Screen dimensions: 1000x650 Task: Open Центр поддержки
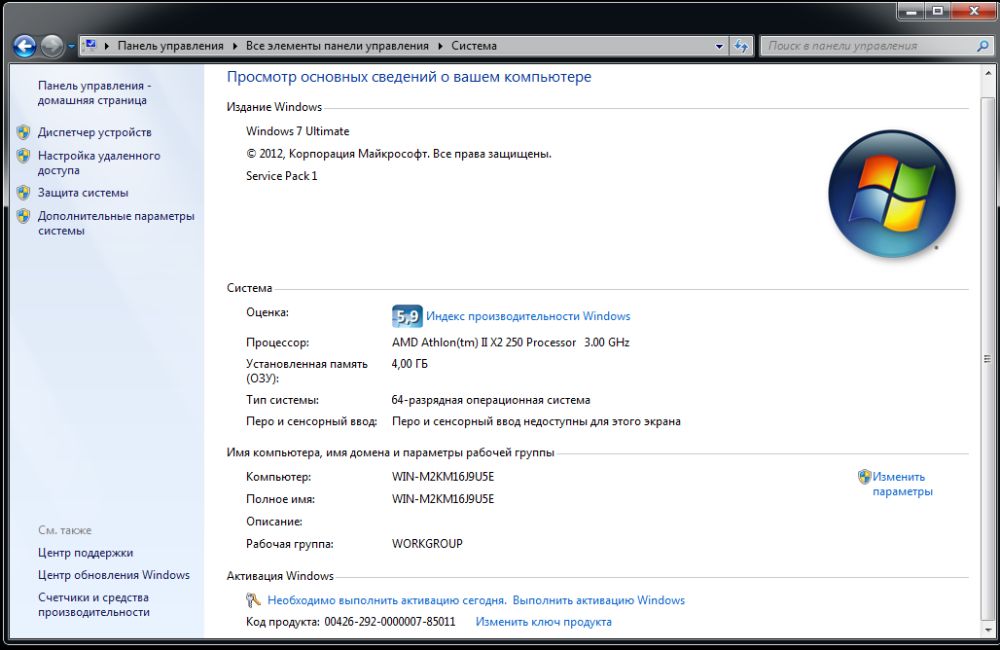click(85, 553)
